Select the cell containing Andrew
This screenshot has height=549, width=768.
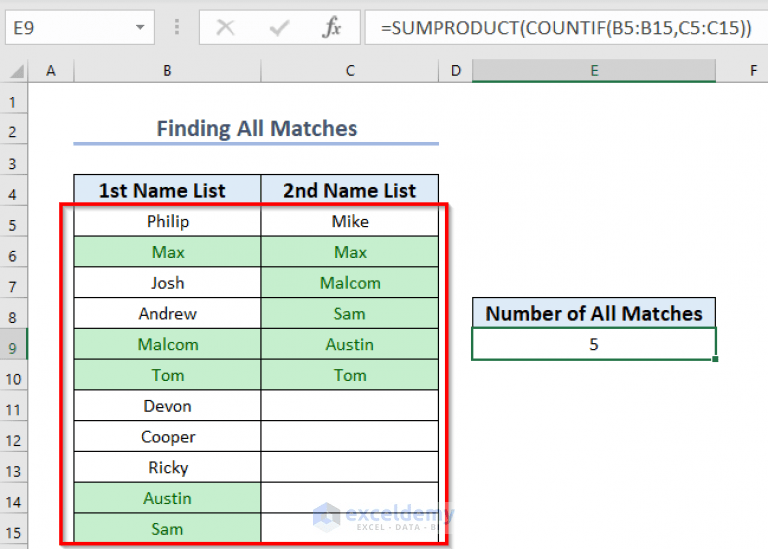coord(167,313)
